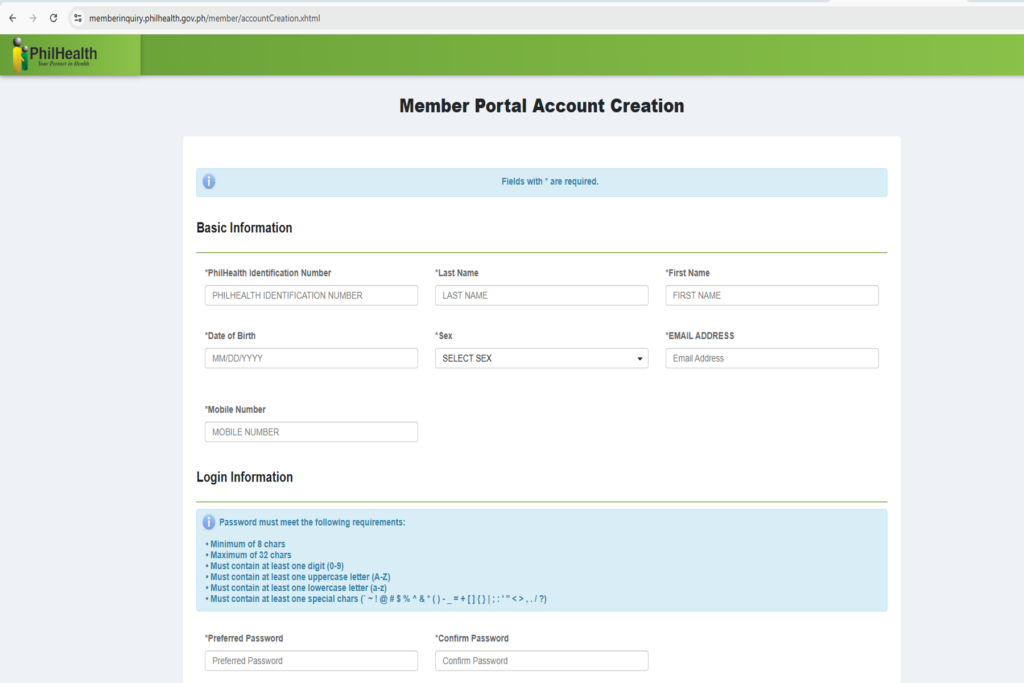Viewport: 1024px width, 683px height.
Task: Click the PhilHealth logo
Action: pos(55,54)
